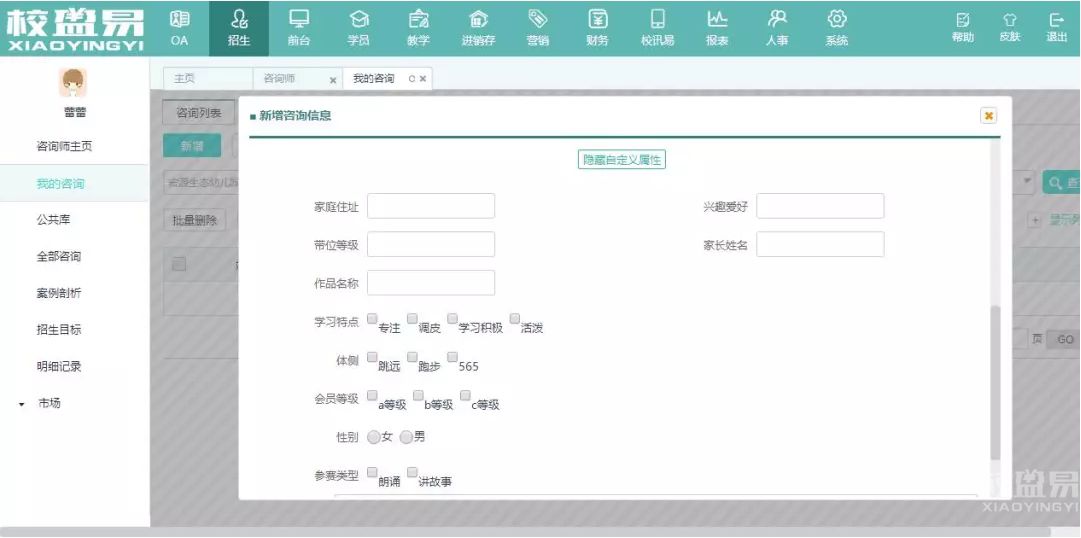Image resolution: width=1081 pixels, height=538 pixels.
Task: Select the 男 gender radio button
Action: pyautogui.click(x=406, y=437)
